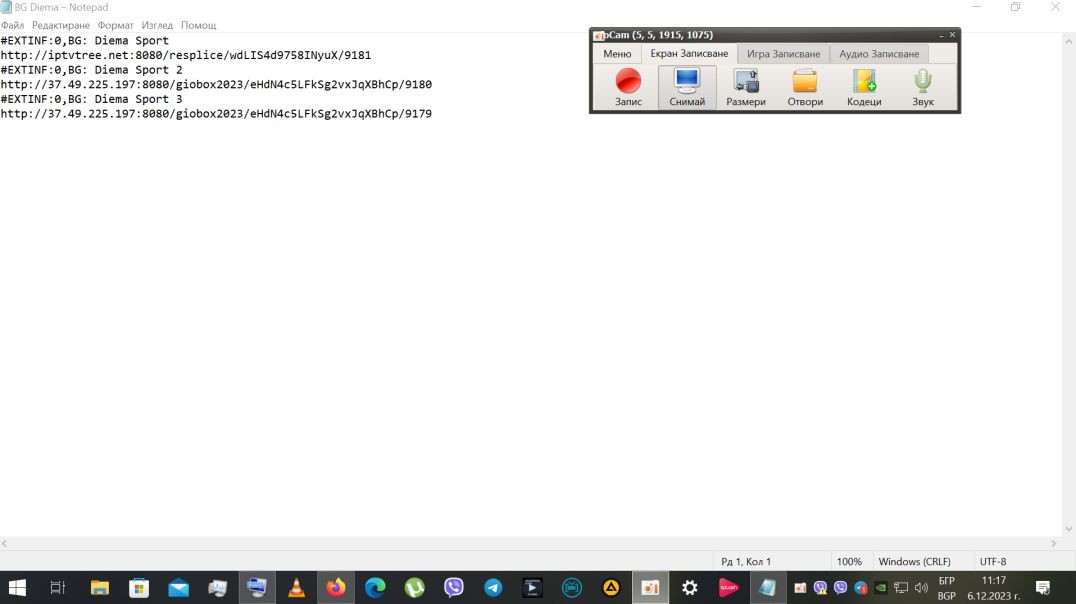Switch to Екран Записване tab
Screen dimensions: 1076x604
pyautogui.click(x=689, y=54)
